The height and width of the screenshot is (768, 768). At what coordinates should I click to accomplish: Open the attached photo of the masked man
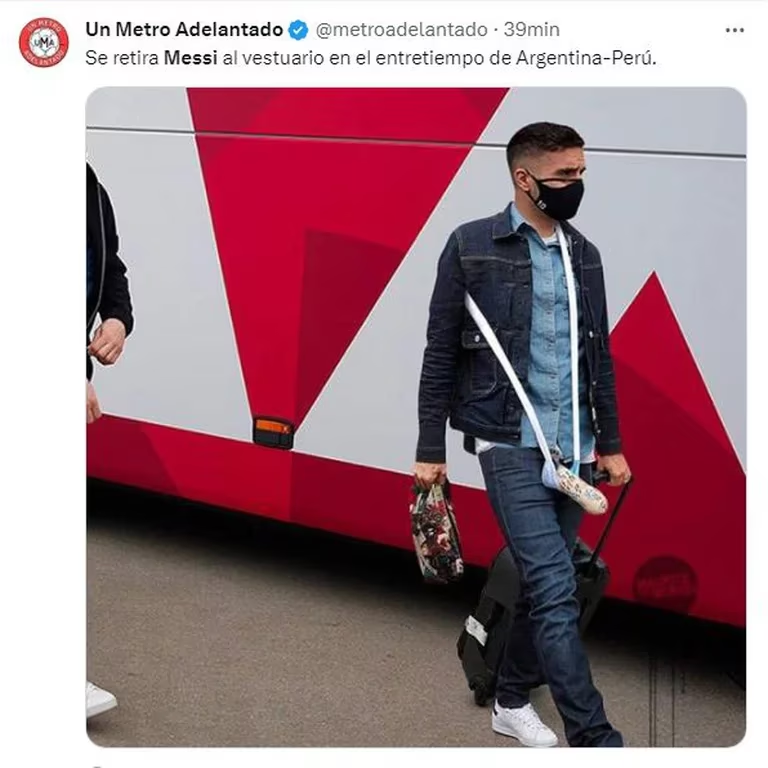[416, 417]
